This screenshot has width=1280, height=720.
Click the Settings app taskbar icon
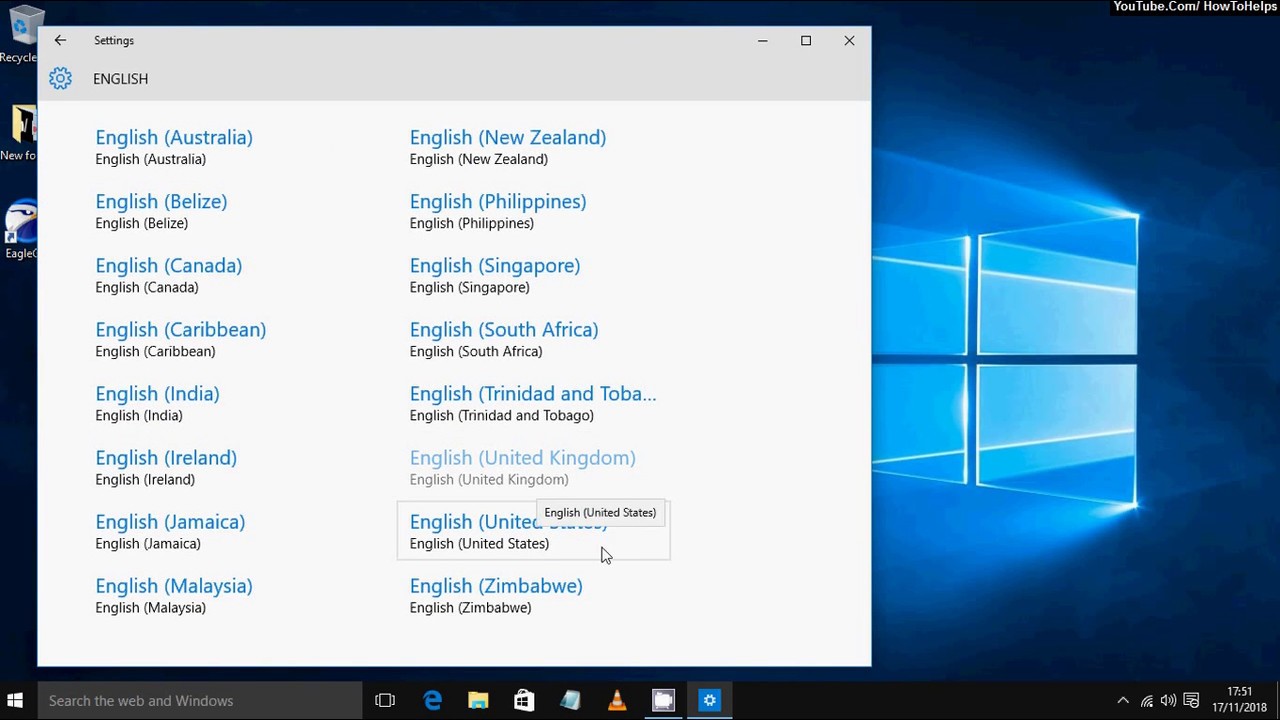709,700
